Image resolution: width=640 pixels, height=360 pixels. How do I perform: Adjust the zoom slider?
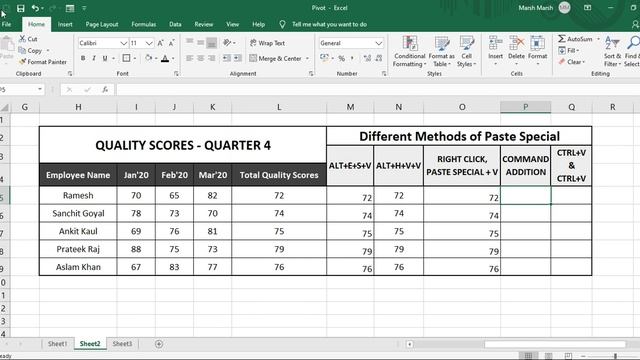tap(615, 356)
